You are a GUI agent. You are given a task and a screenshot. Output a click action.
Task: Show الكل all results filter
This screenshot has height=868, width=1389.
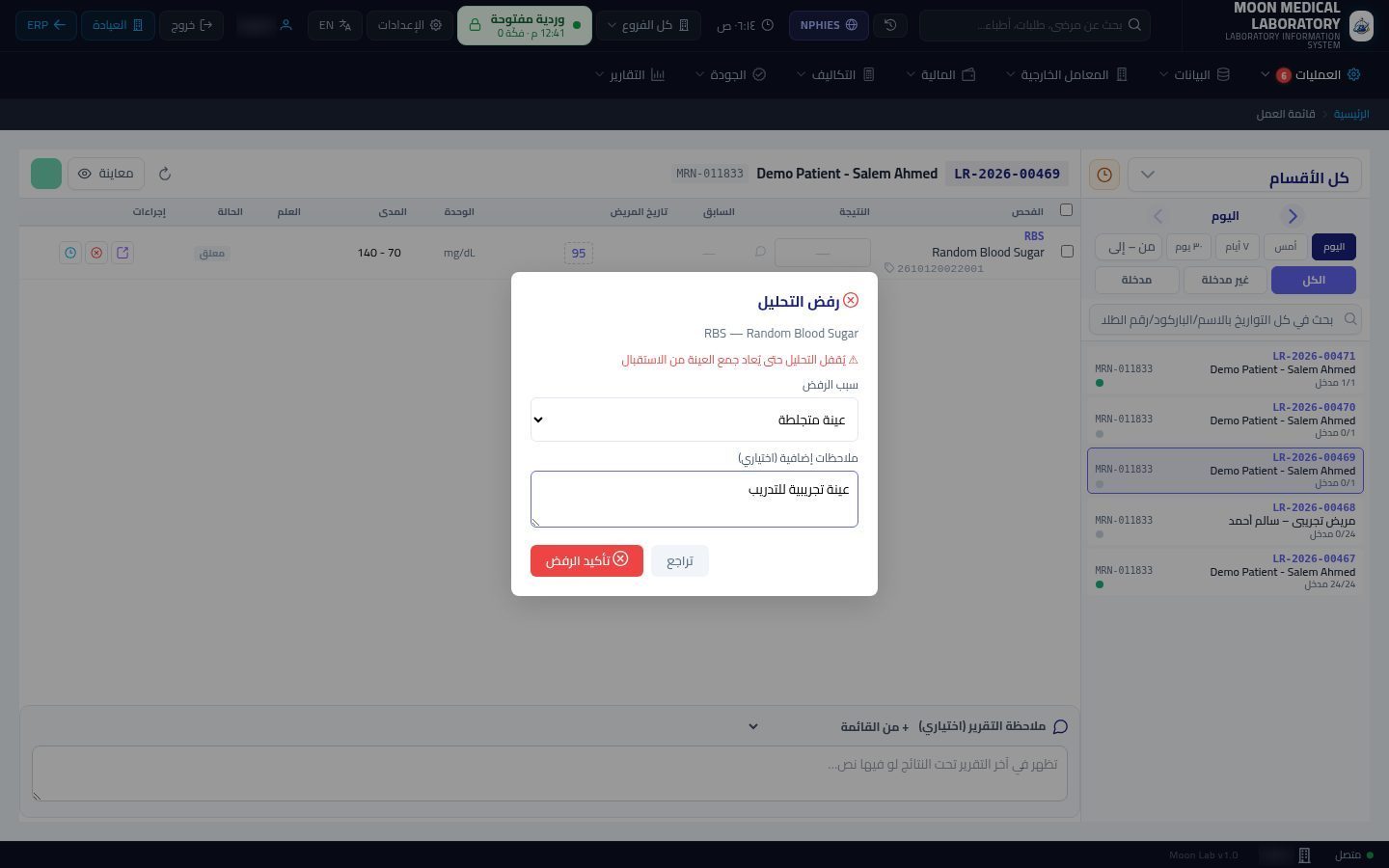pyautogui.click(x=1314, y=280)
